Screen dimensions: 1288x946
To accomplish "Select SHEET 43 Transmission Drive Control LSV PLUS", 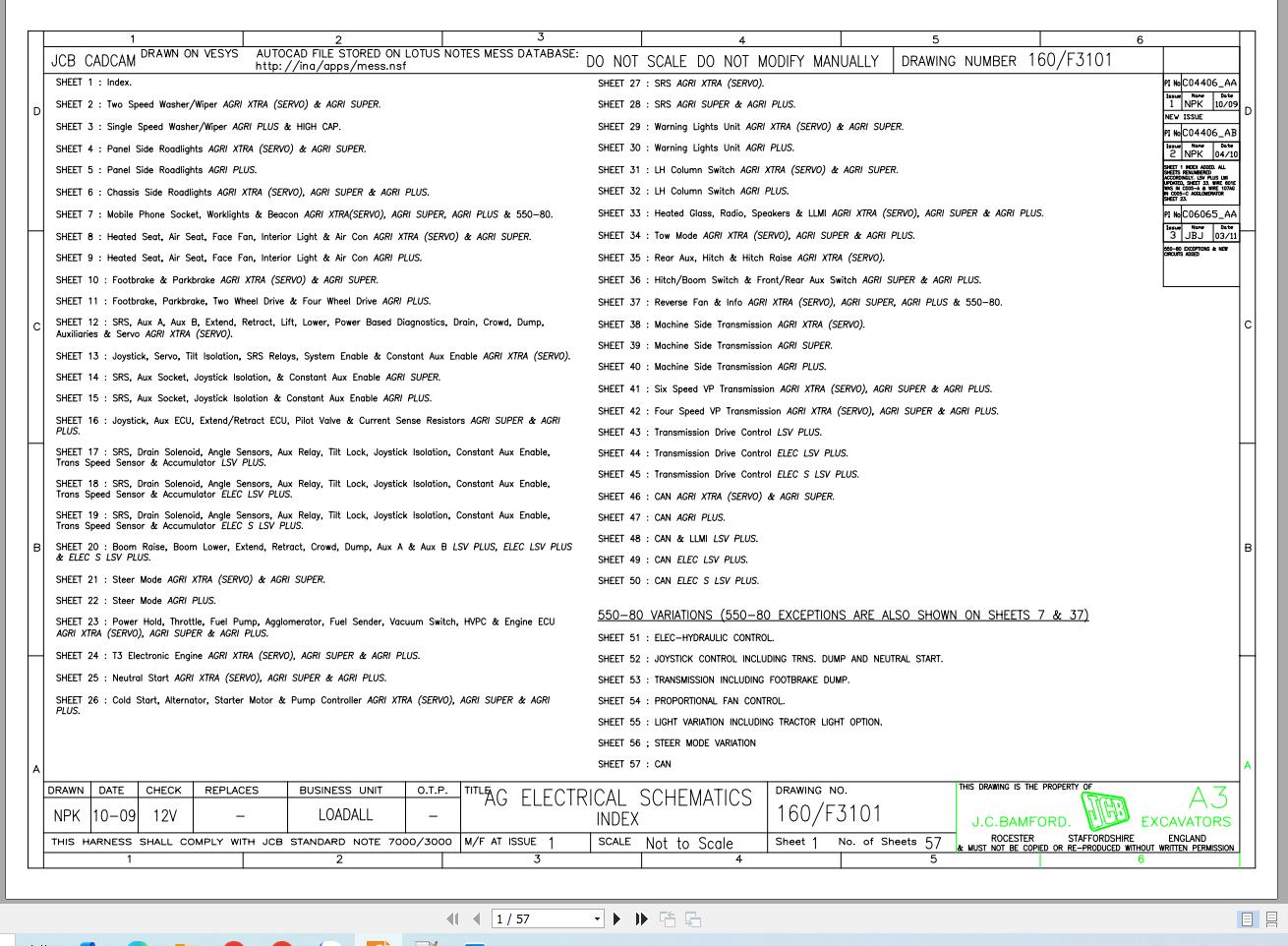I will point(710,433).
